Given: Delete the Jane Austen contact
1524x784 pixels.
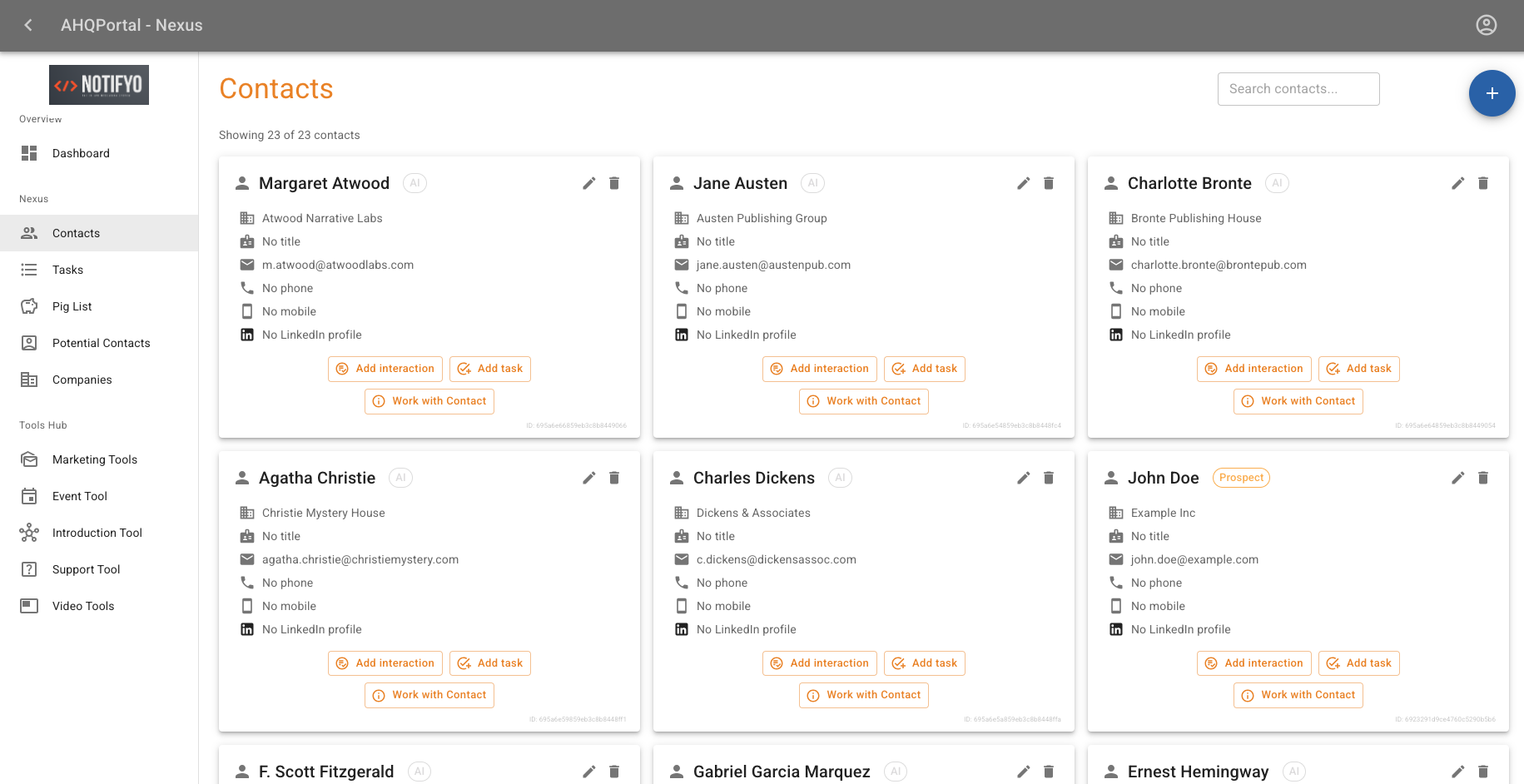Looking at the screenshot, I should pyautogui.click(x=1049, y=183).
